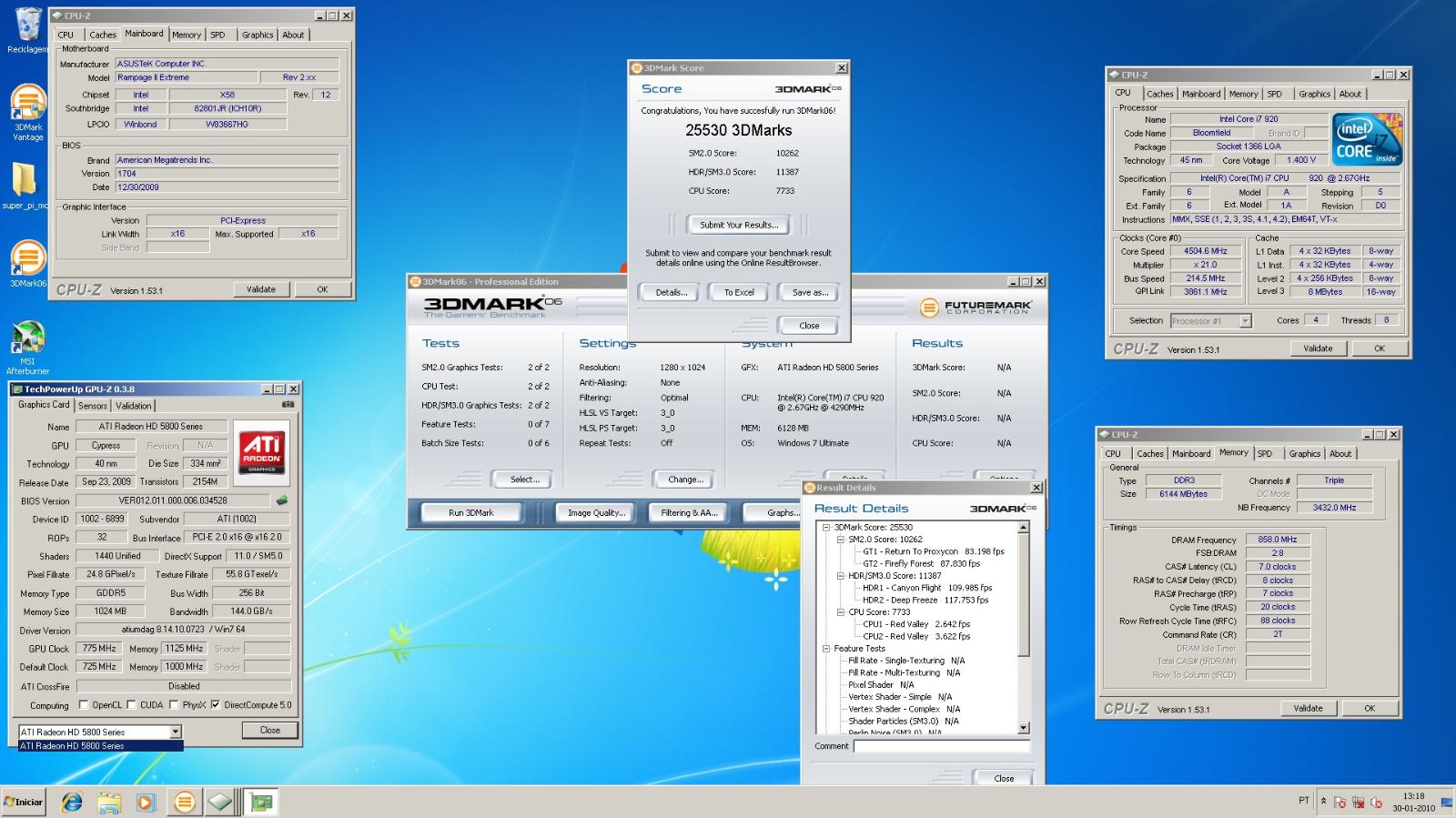Click the muted volume tray icon
The width and height of the screenshot is (1456, 818).
(x=1376, y=803)
